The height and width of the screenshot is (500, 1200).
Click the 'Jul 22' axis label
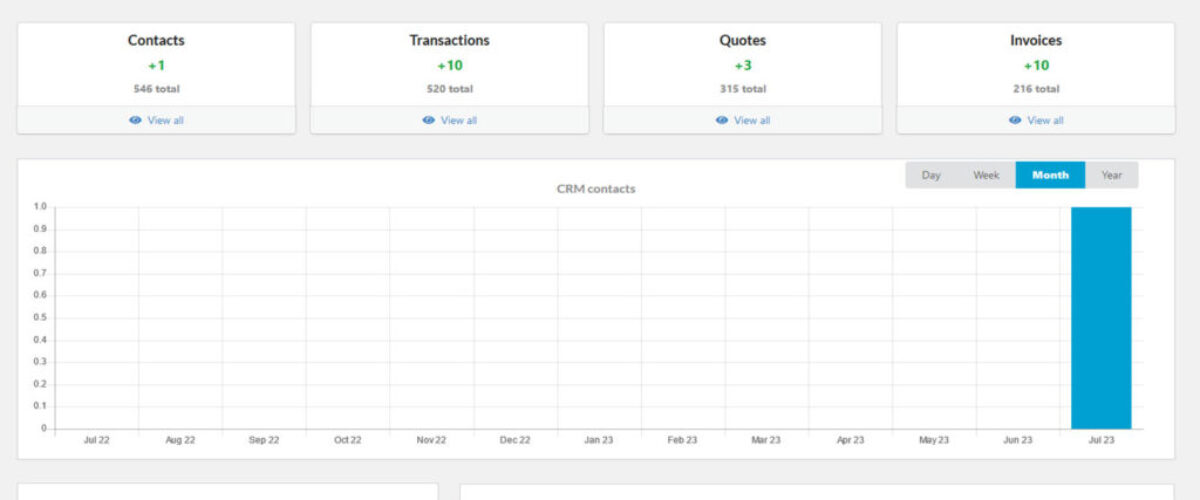[x=97, y=440]
